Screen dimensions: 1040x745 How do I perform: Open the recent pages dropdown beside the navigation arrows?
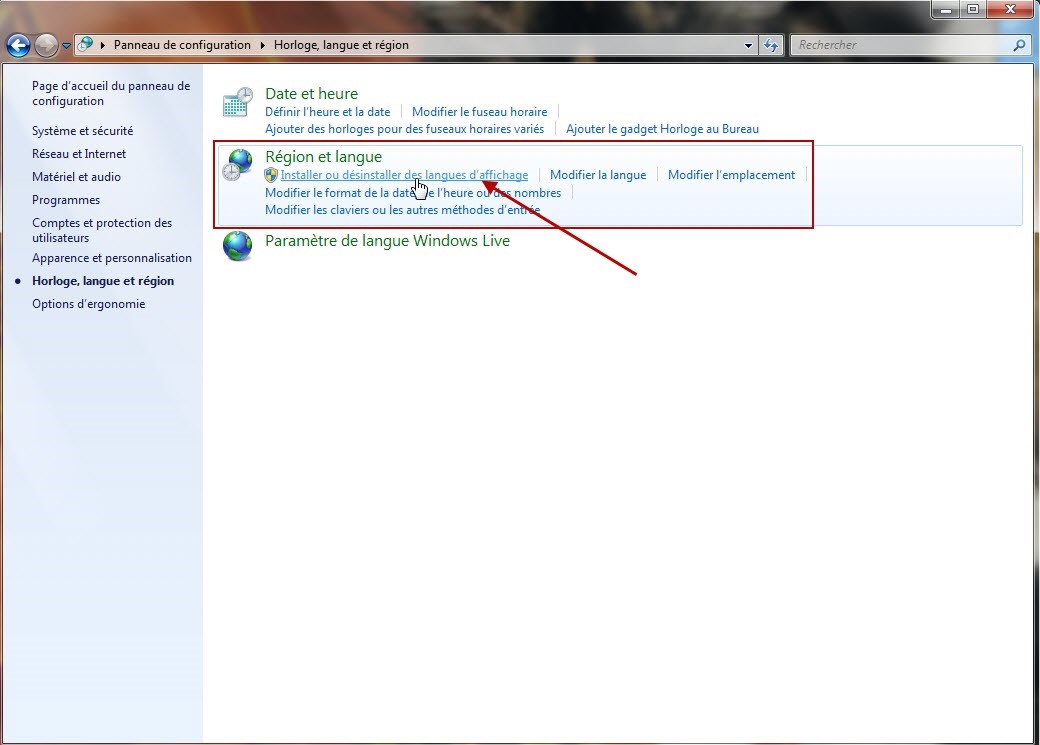66,44
